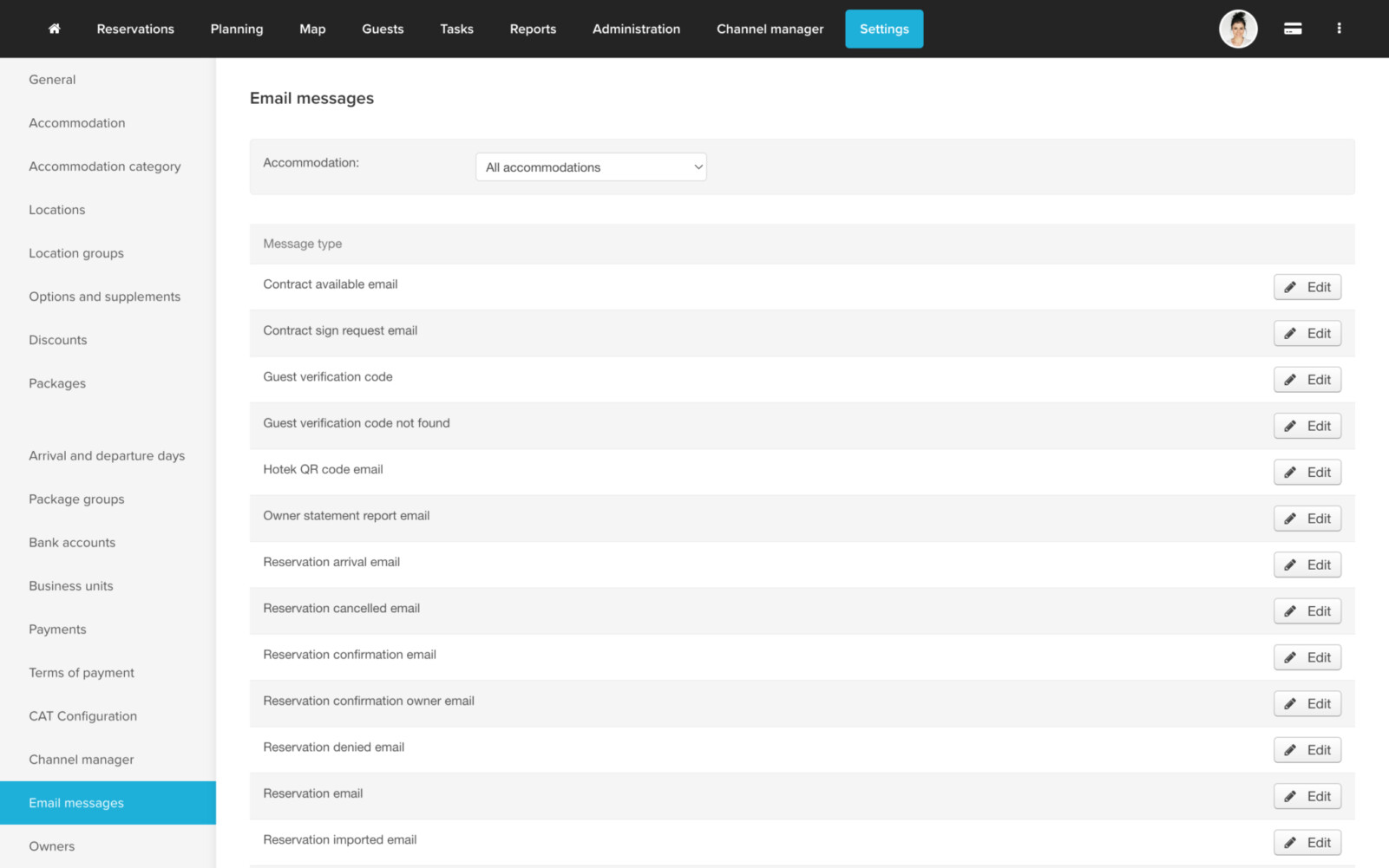Viewport: 1389px width, 868px height.
Task: Click the card icon beside the avatar
Action: (x=1292, y=29)
